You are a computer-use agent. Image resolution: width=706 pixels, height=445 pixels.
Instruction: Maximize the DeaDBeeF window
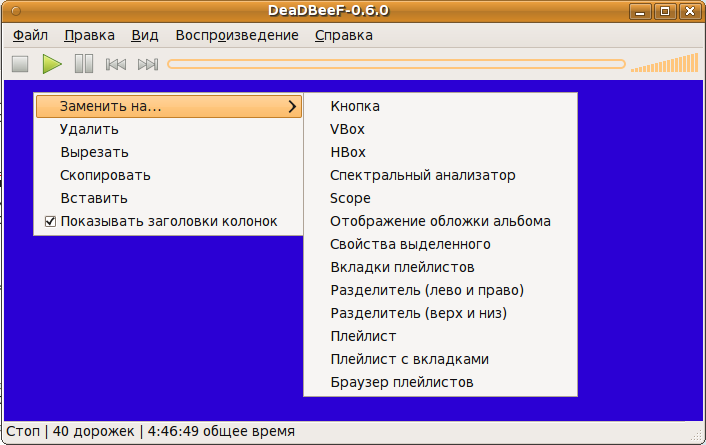[665, 11]
